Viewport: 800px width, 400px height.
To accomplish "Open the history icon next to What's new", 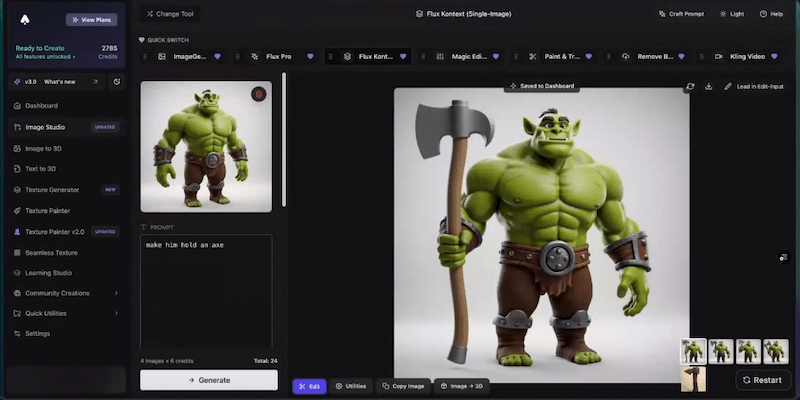I will coord(117,82).
